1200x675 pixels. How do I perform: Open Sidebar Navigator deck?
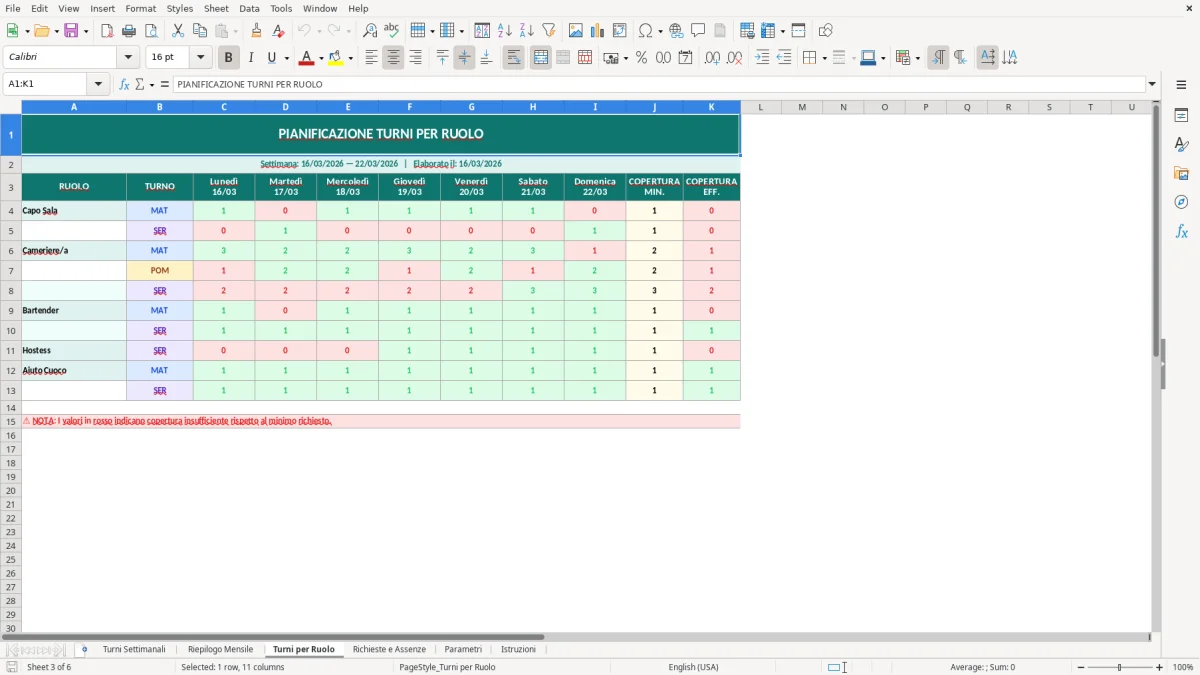pyautogui.click(x=1181, y=203)
